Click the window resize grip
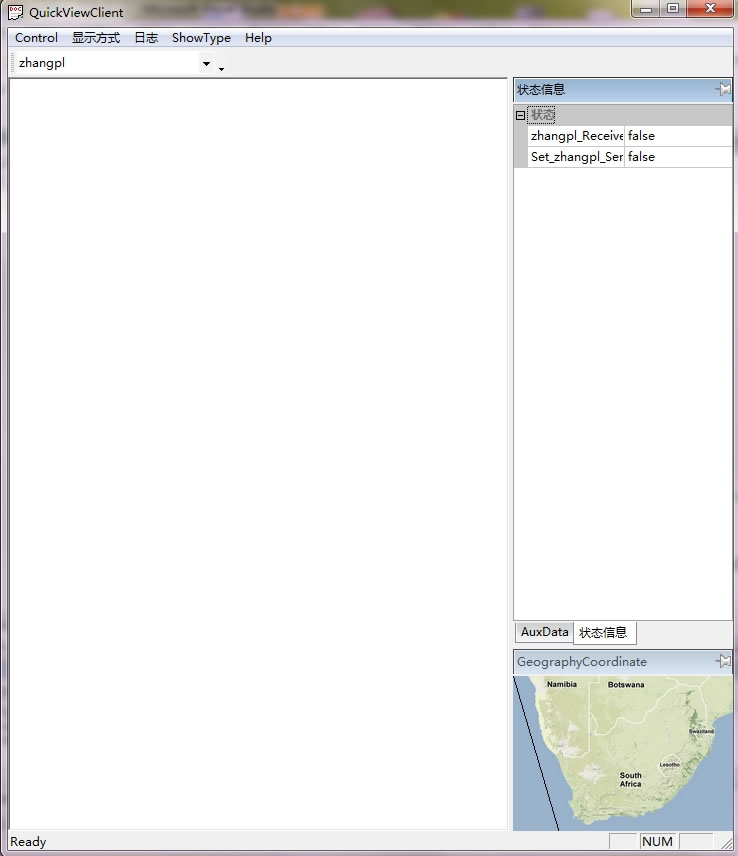Image resolution: width=738 pixels, height=856 pixels. tap(727, 843)
